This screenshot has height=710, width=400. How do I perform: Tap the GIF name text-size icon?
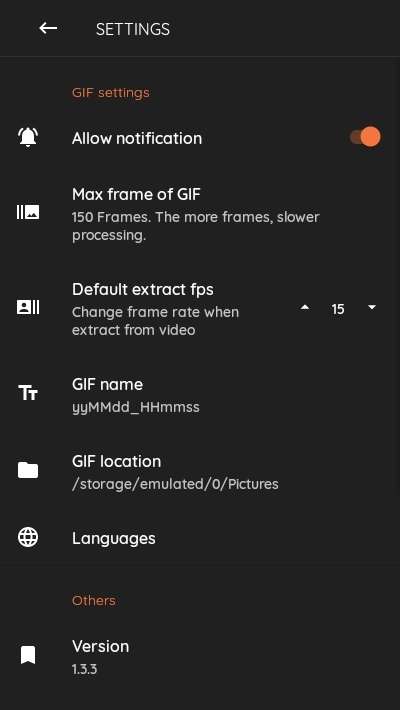tap(28, 393)
